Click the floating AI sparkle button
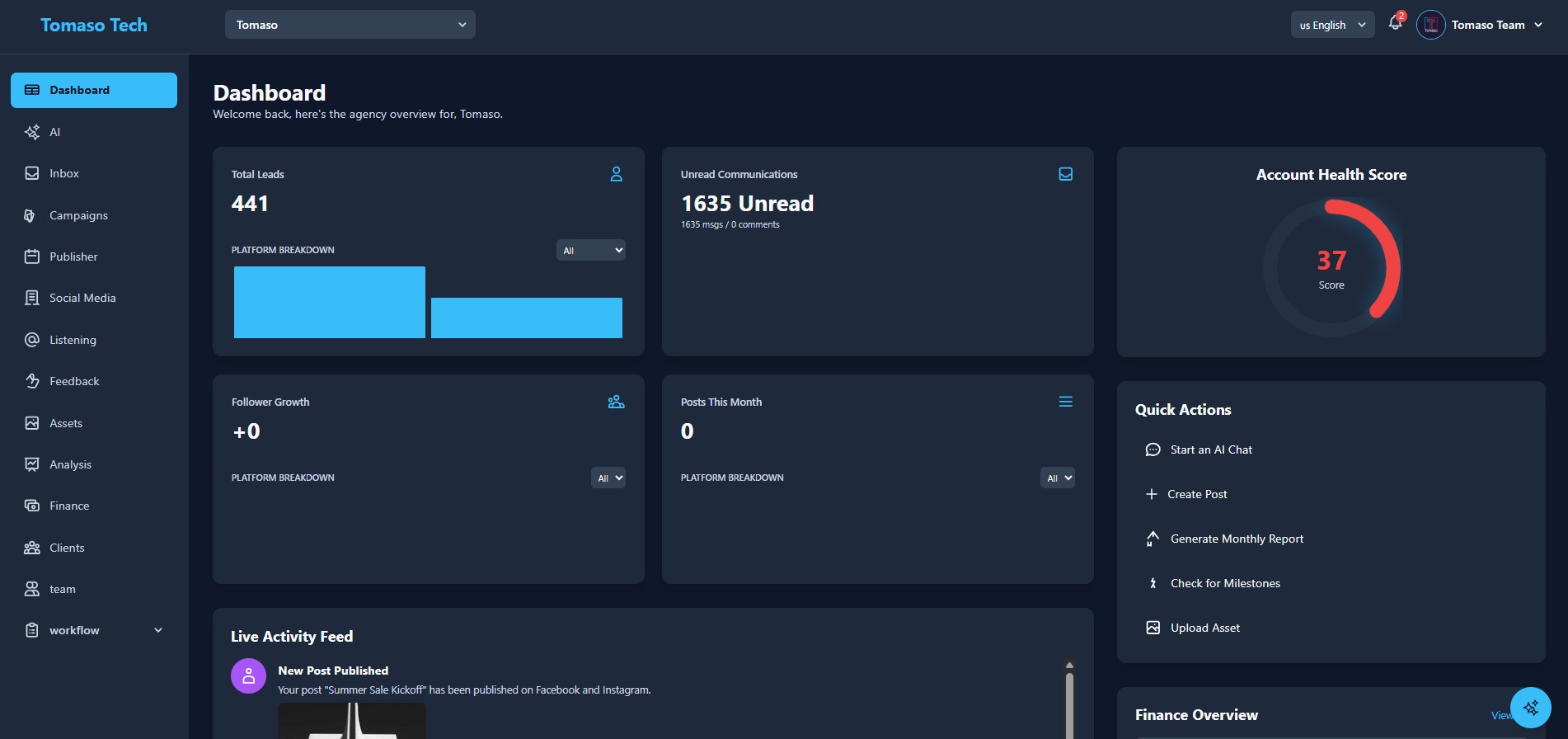This screenshot has height=739, width=1568. coord(1530,708)
